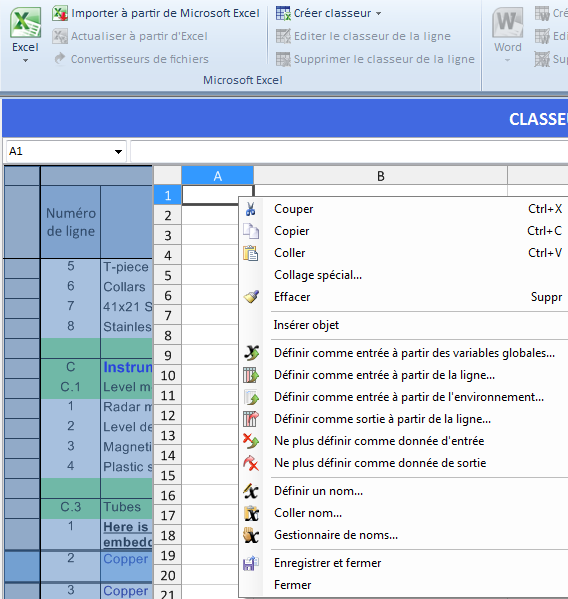
Task: Select Couper menu entry text
Action: pos(293,209)
